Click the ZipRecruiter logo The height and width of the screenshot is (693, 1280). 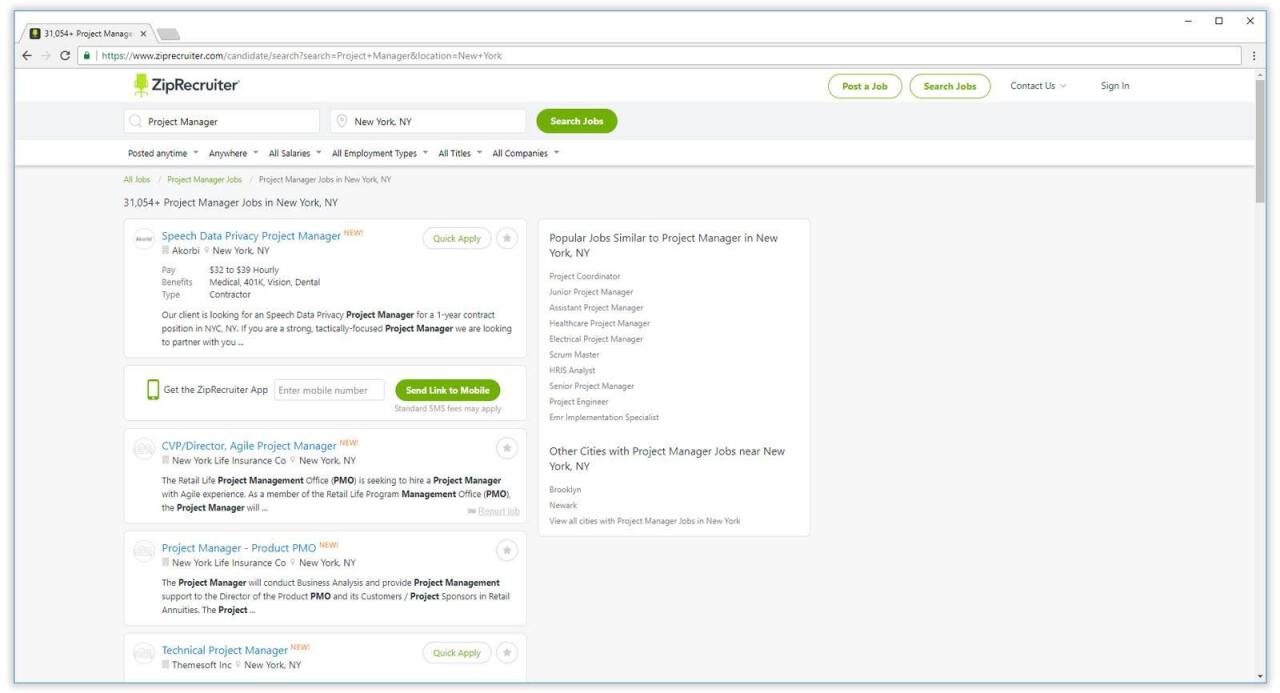pos(187,86)
